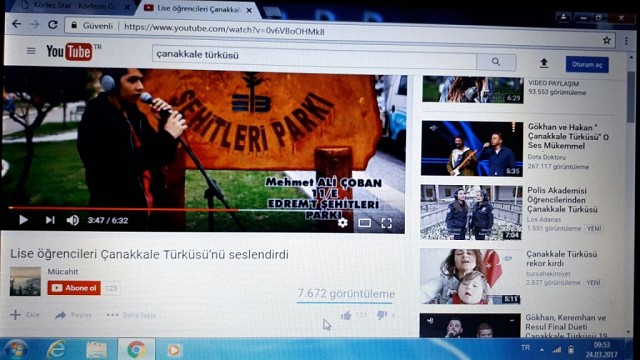Screen dimensions: 640x360
Task: Click the upload video icon
Action: pos(544,63)
